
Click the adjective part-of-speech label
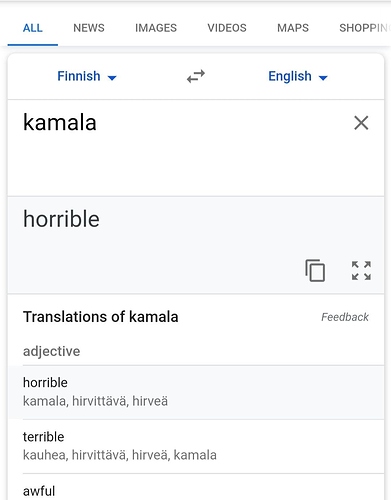[x=51, y=351]
